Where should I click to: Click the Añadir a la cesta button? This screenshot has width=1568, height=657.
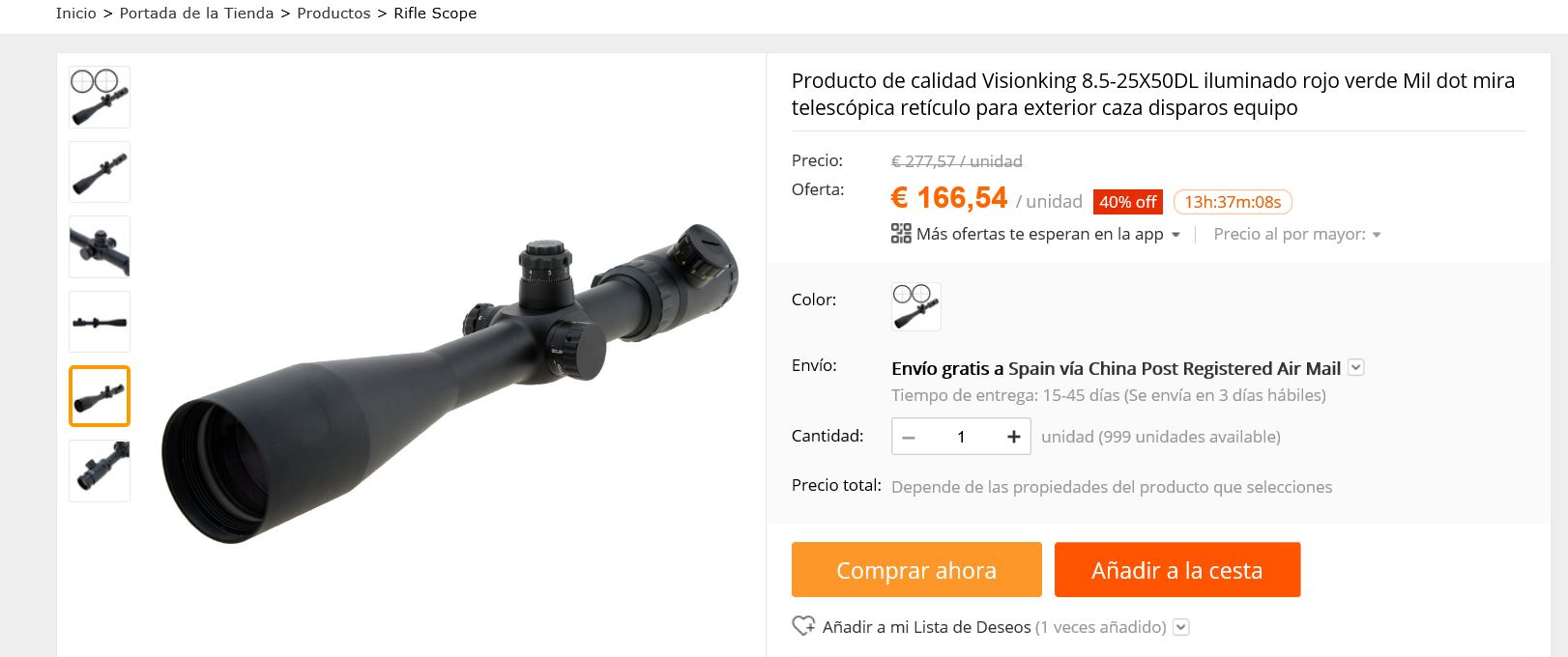[1177, 570]
